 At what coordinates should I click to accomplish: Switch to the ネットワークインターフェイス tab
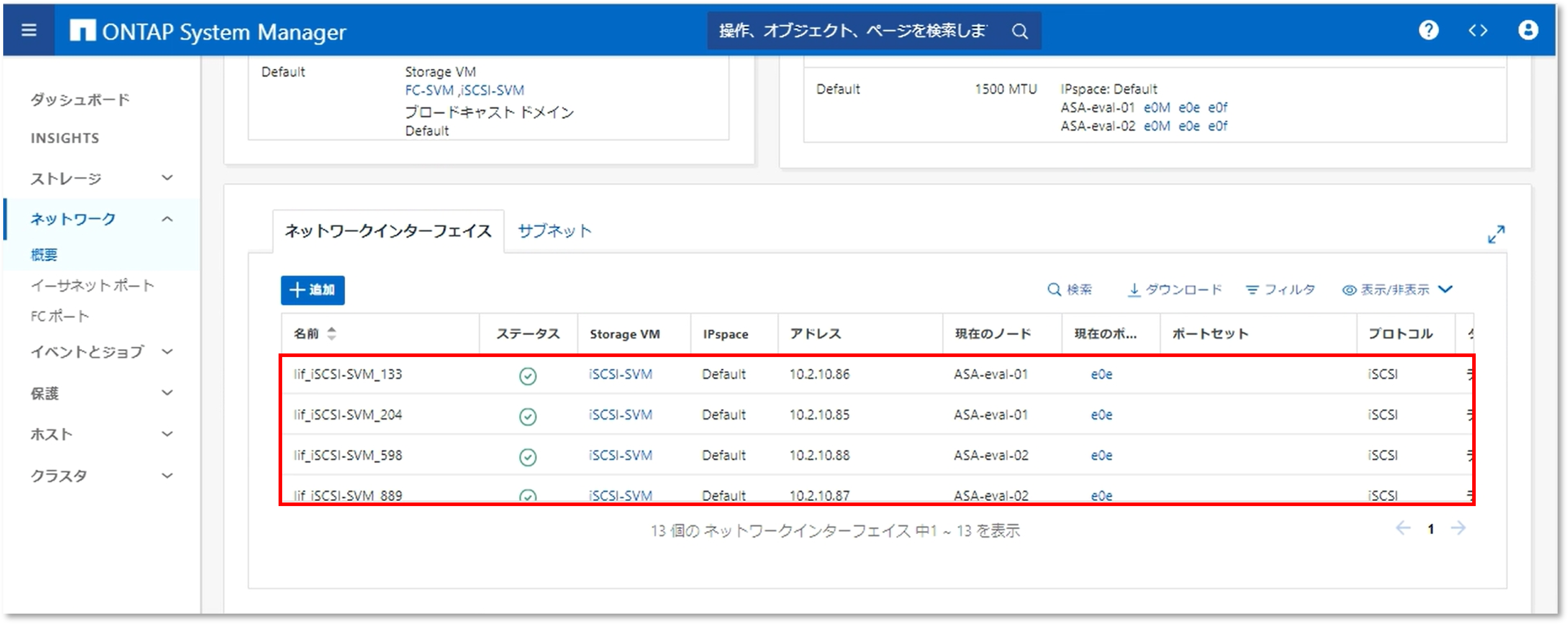point(388,231)
